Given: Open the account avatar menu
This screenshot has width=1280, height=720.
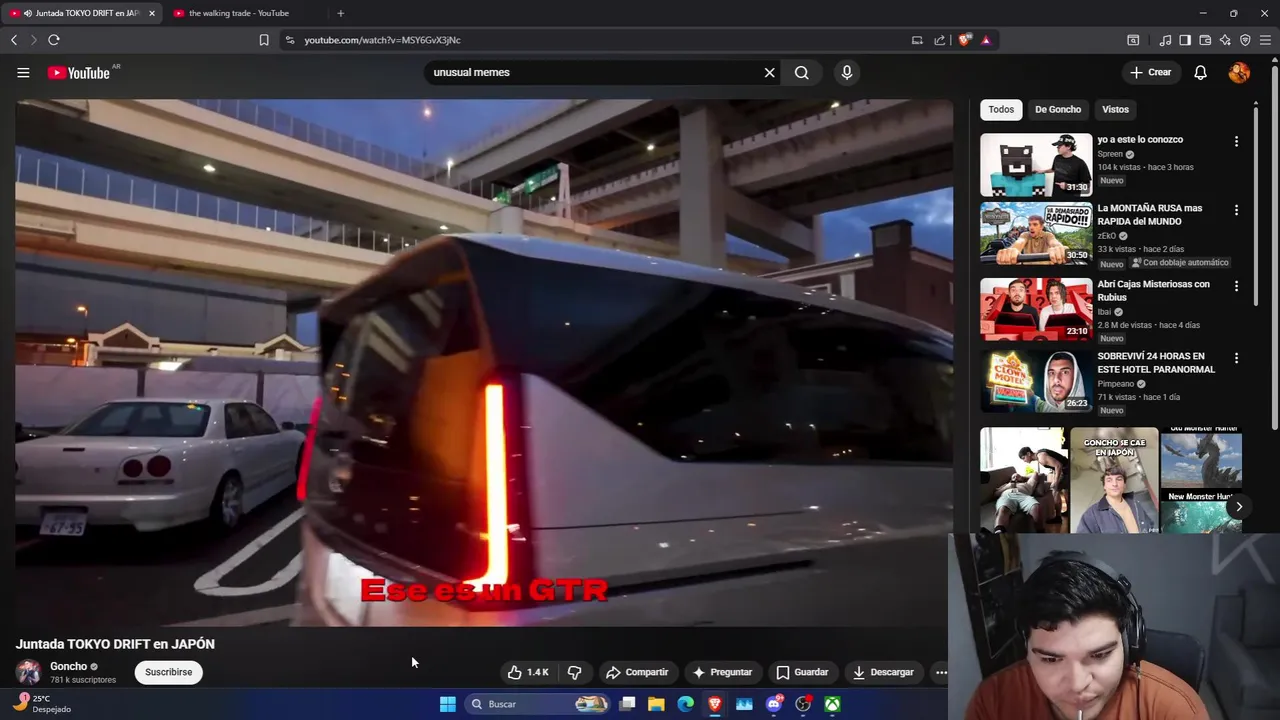Looking at the screenshot, I should click(x=1239, y=72).
